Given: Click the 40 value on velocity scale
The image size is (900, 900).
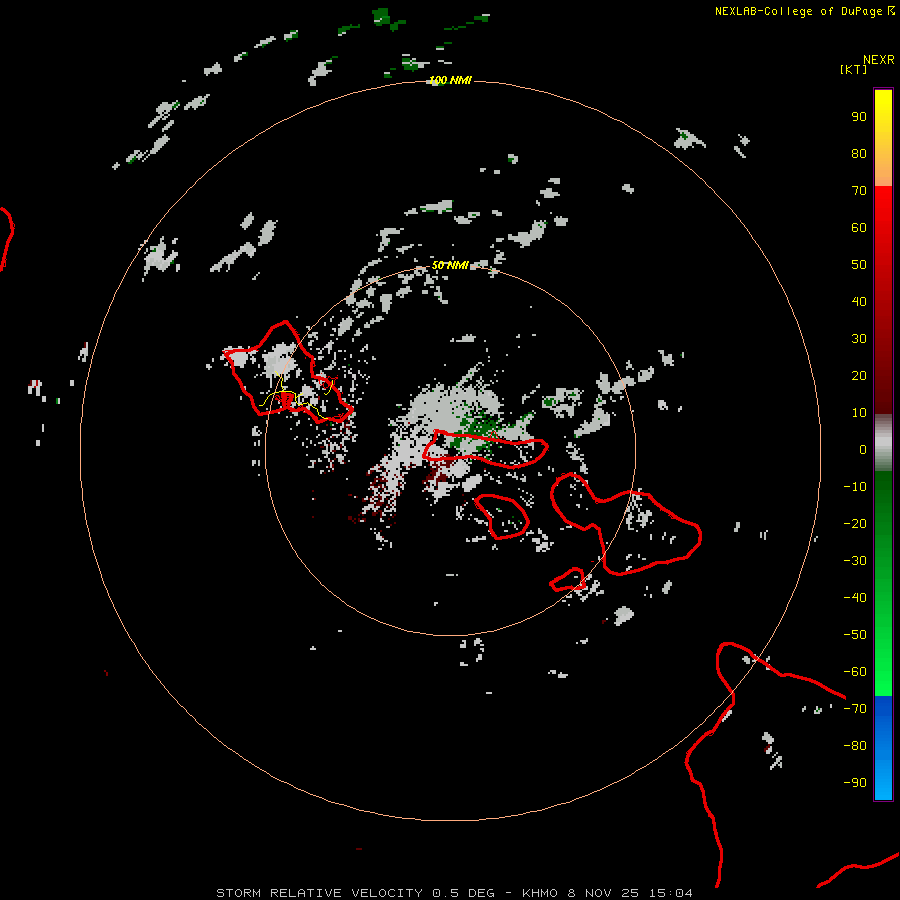Looking at the screenshot, I should (x=859, y=302).
